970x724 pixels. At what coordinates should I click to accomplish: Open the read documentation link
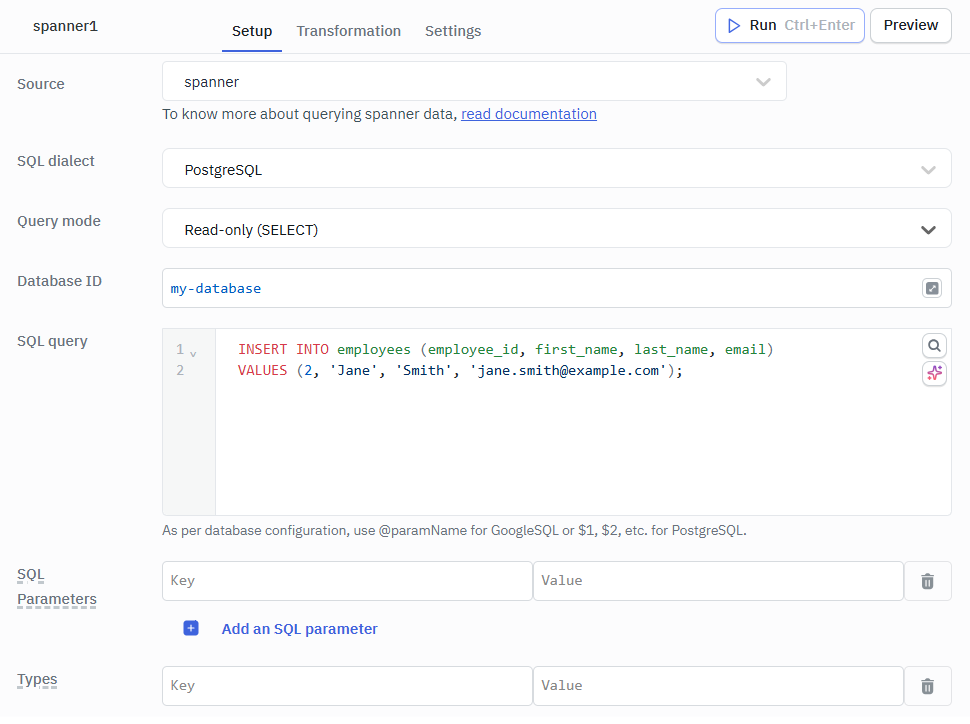pos(529,114)
